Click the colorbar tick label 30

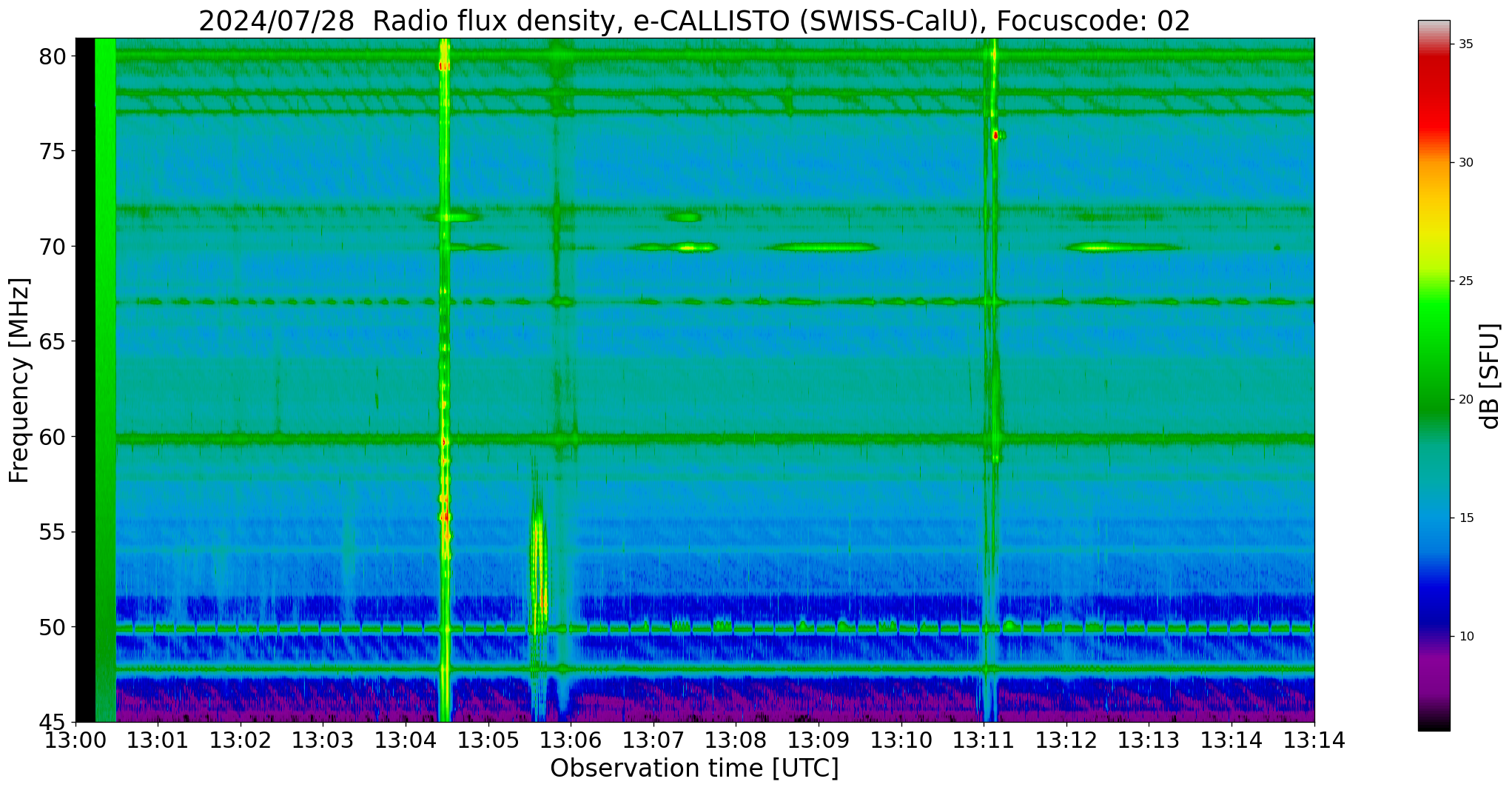coord(1466,163)
